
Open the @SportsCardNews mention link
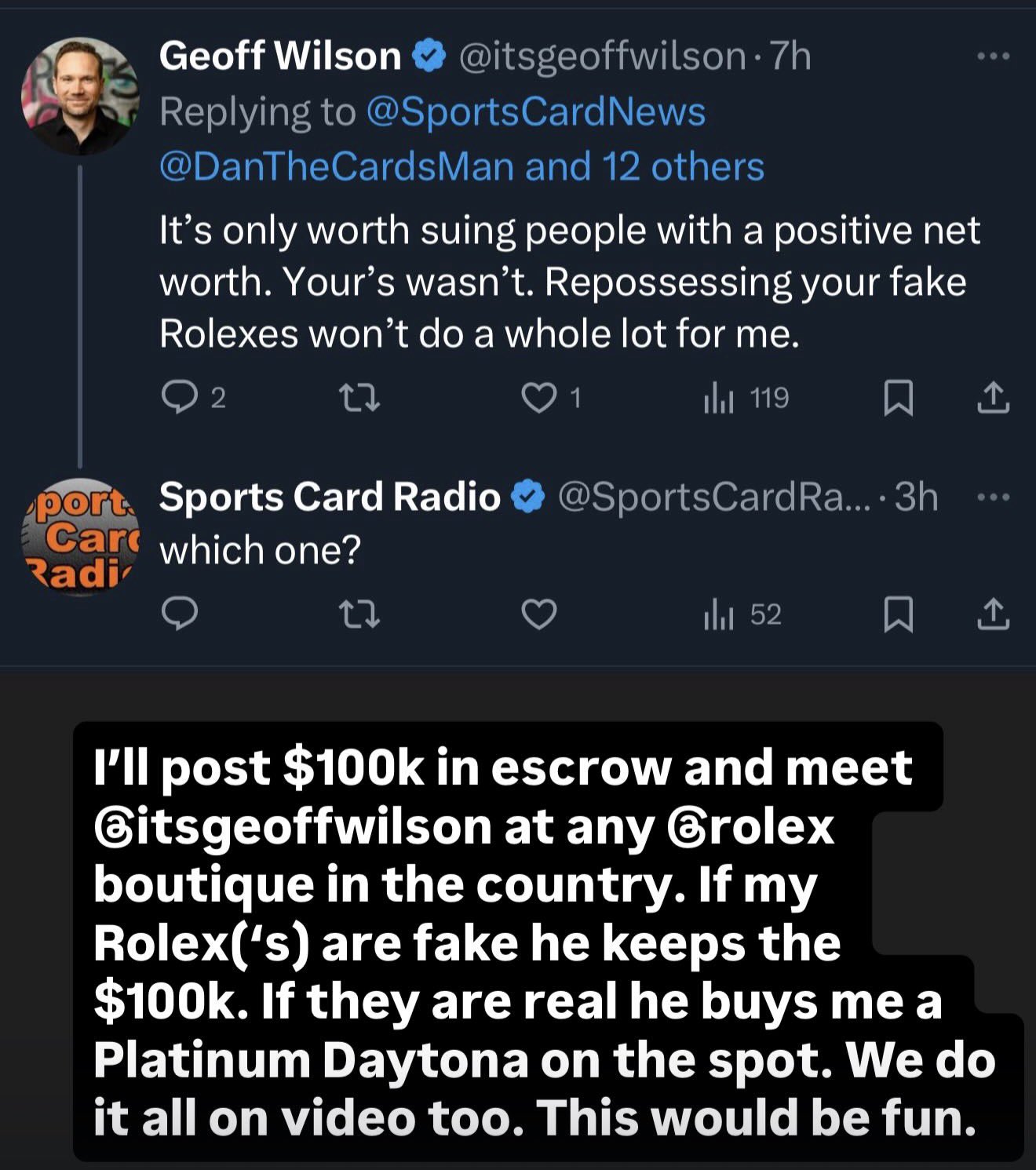(535, 111)
